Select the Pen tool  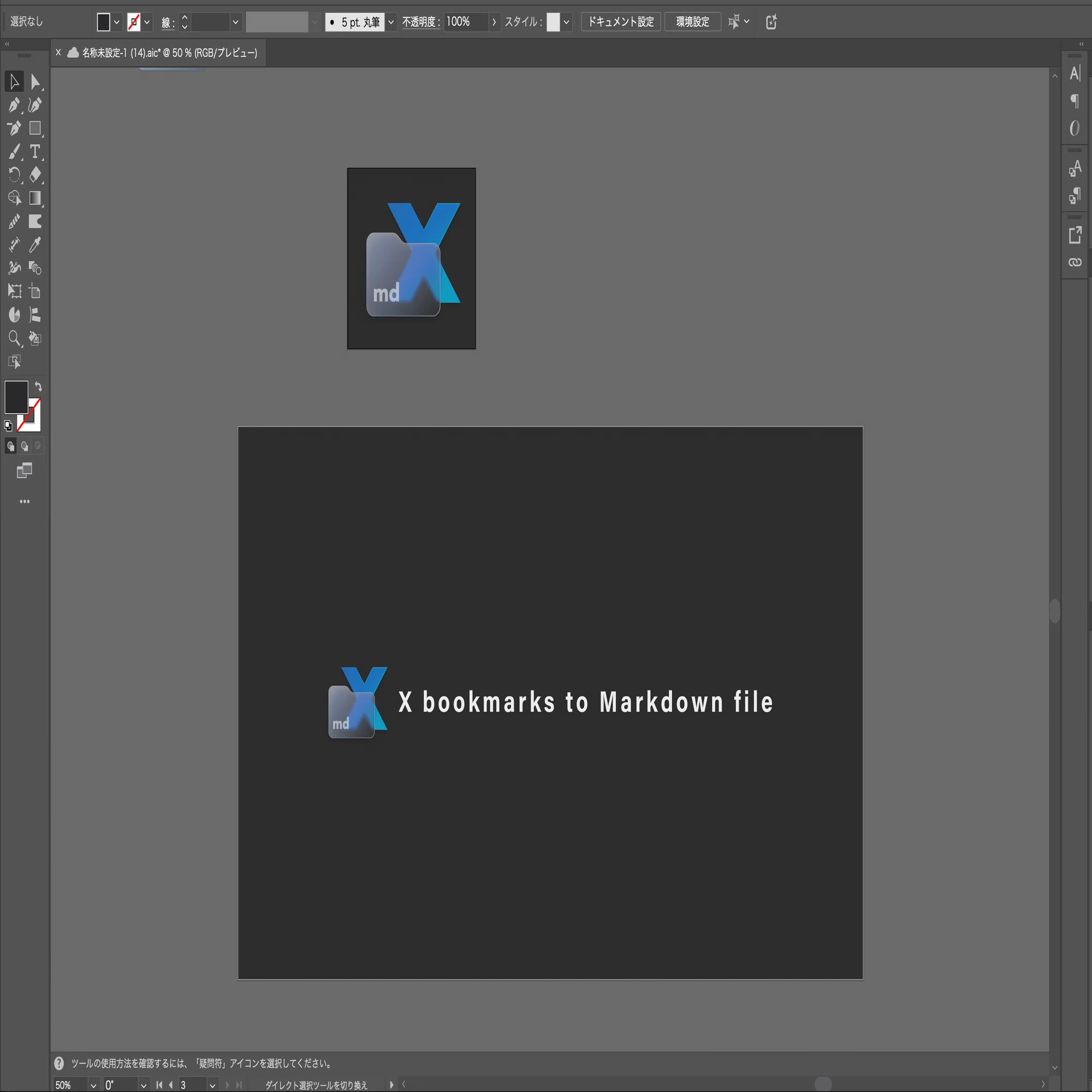(14, 105)
